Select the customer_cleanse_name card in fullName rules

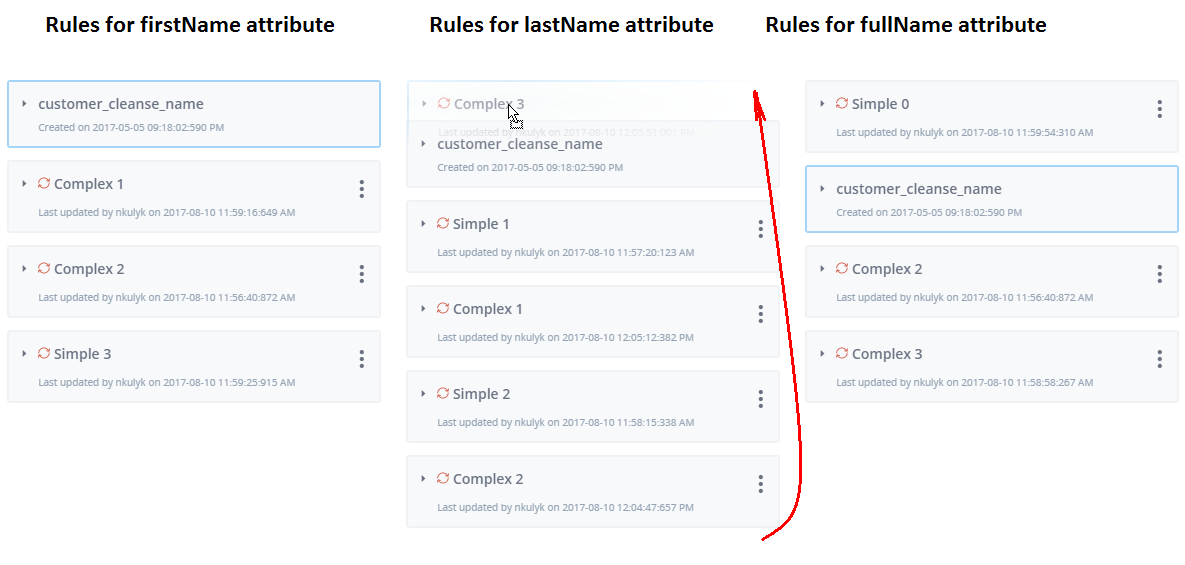pyautogui.click(x=992, y=199)
